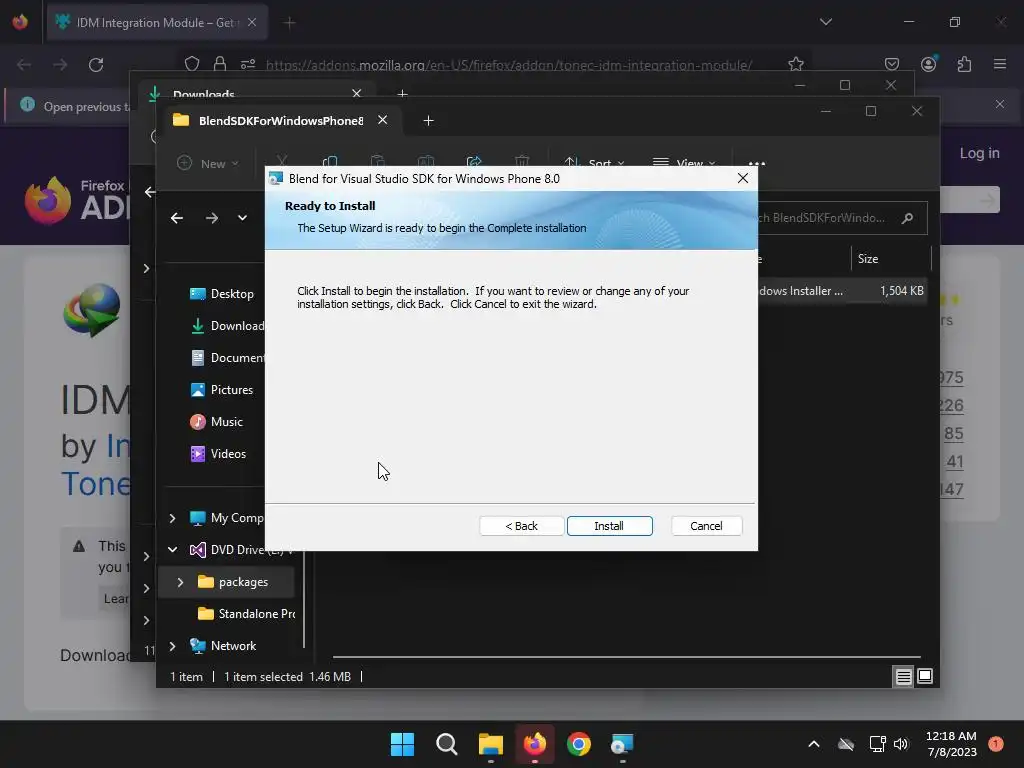This screenshot has height=768, width=1024.
Task: Click the volume speaker tray icon
Action: point(901,744)
